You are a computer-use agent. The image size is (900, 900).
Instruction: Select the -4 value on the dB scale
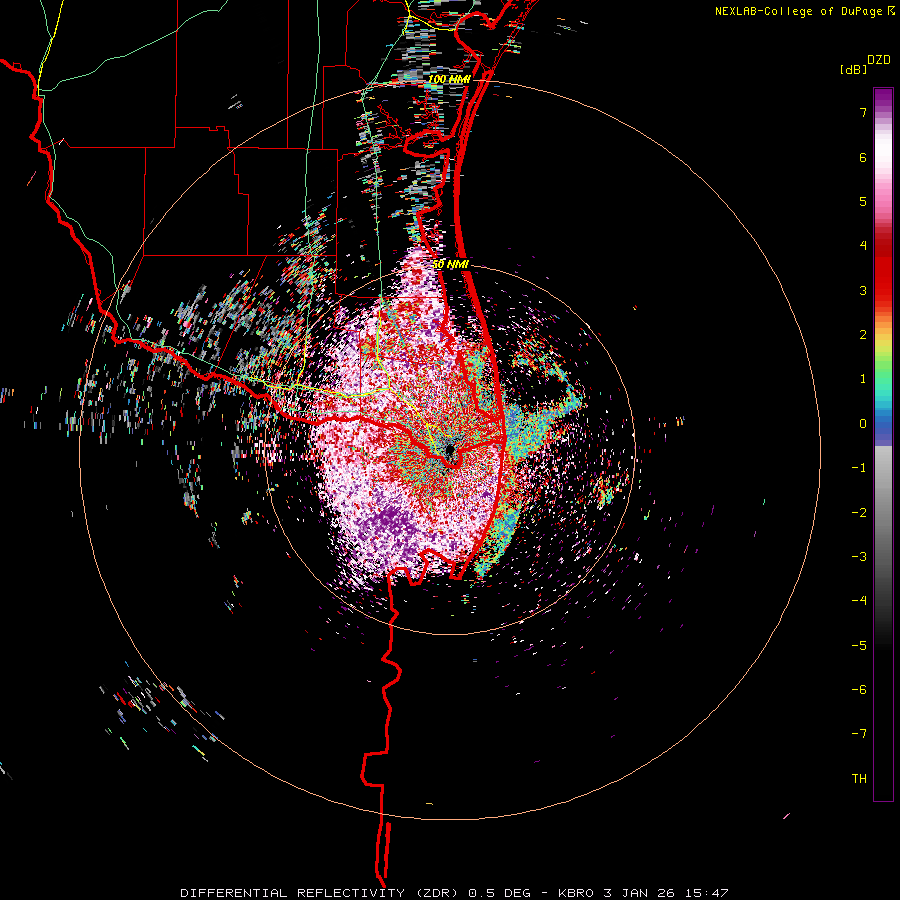tap(859, 601)
